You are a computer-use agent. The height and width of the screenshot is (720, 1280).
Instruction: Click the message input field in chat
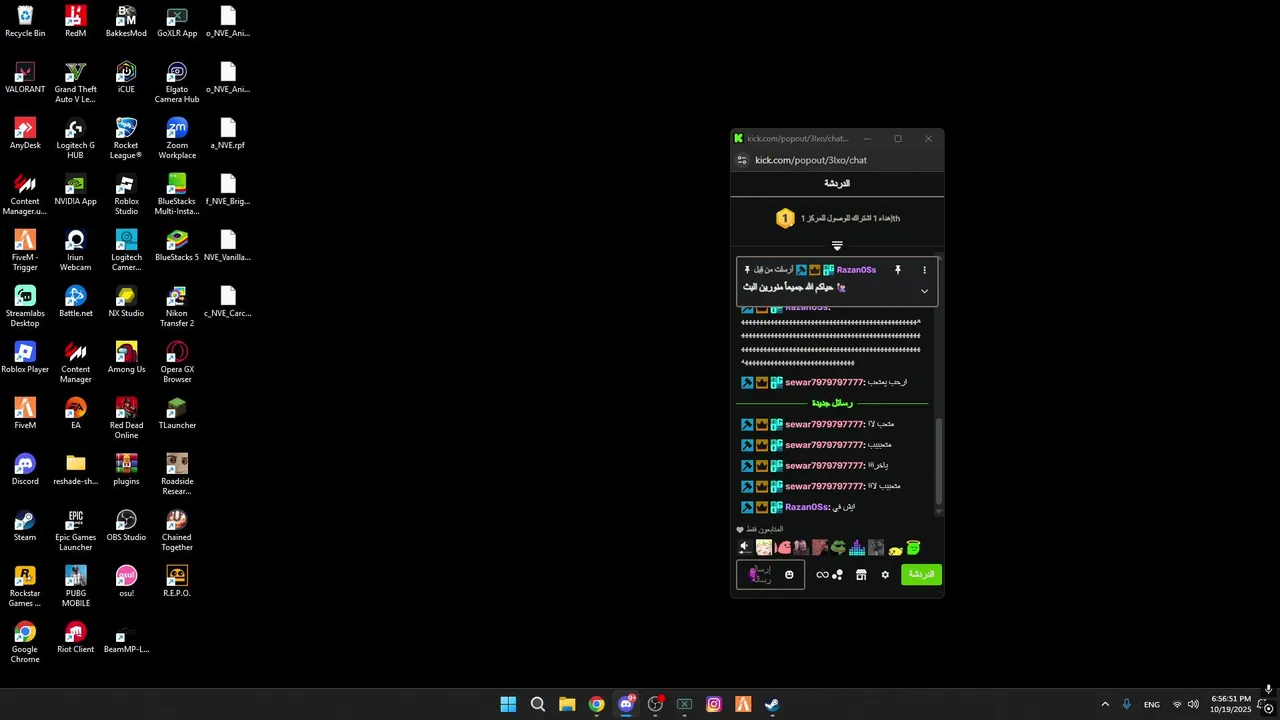click(x=770, y=575)
